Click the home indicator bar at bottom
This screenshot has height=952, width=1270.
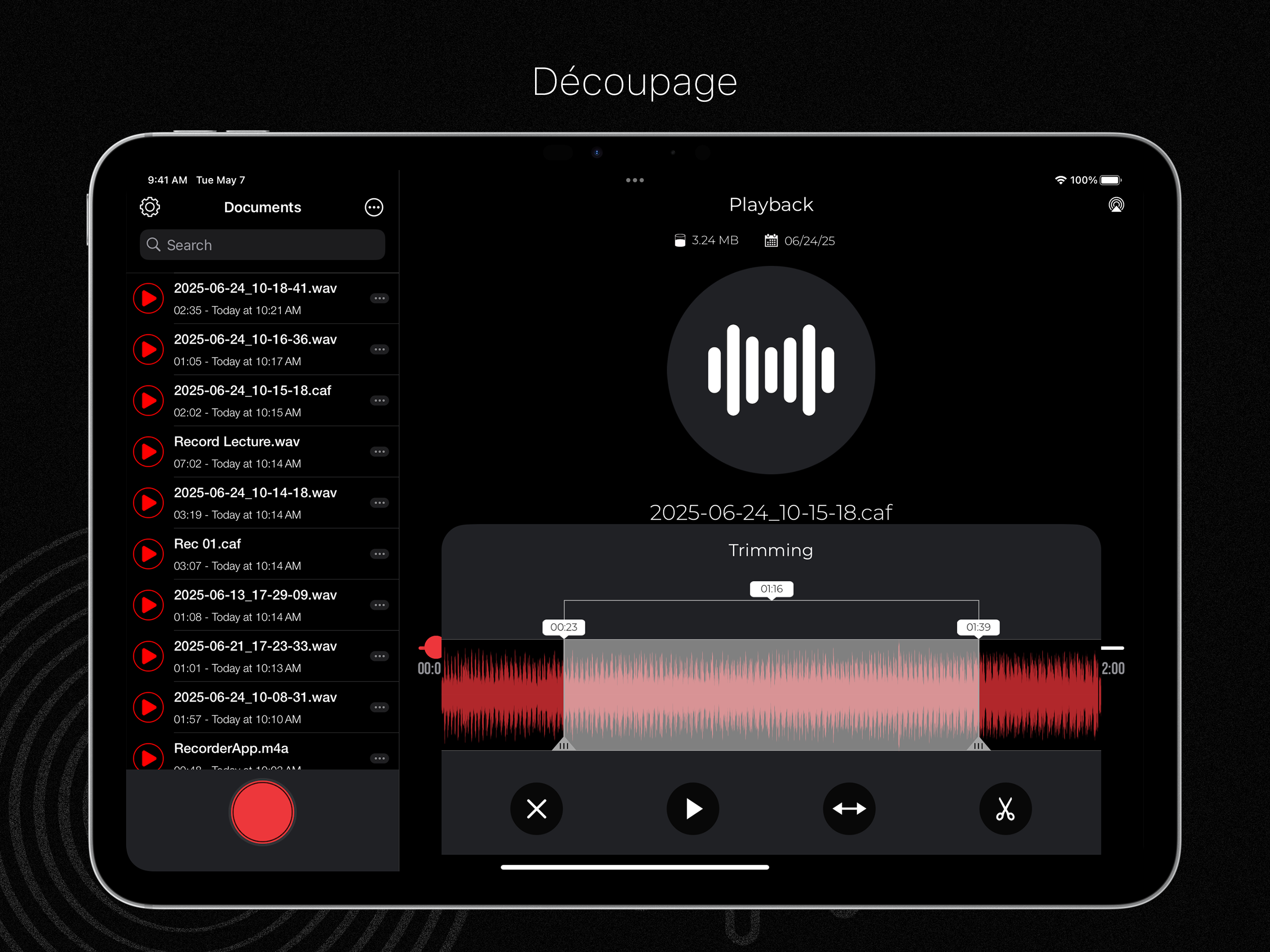pyautogui.click(x=635, y=867)
